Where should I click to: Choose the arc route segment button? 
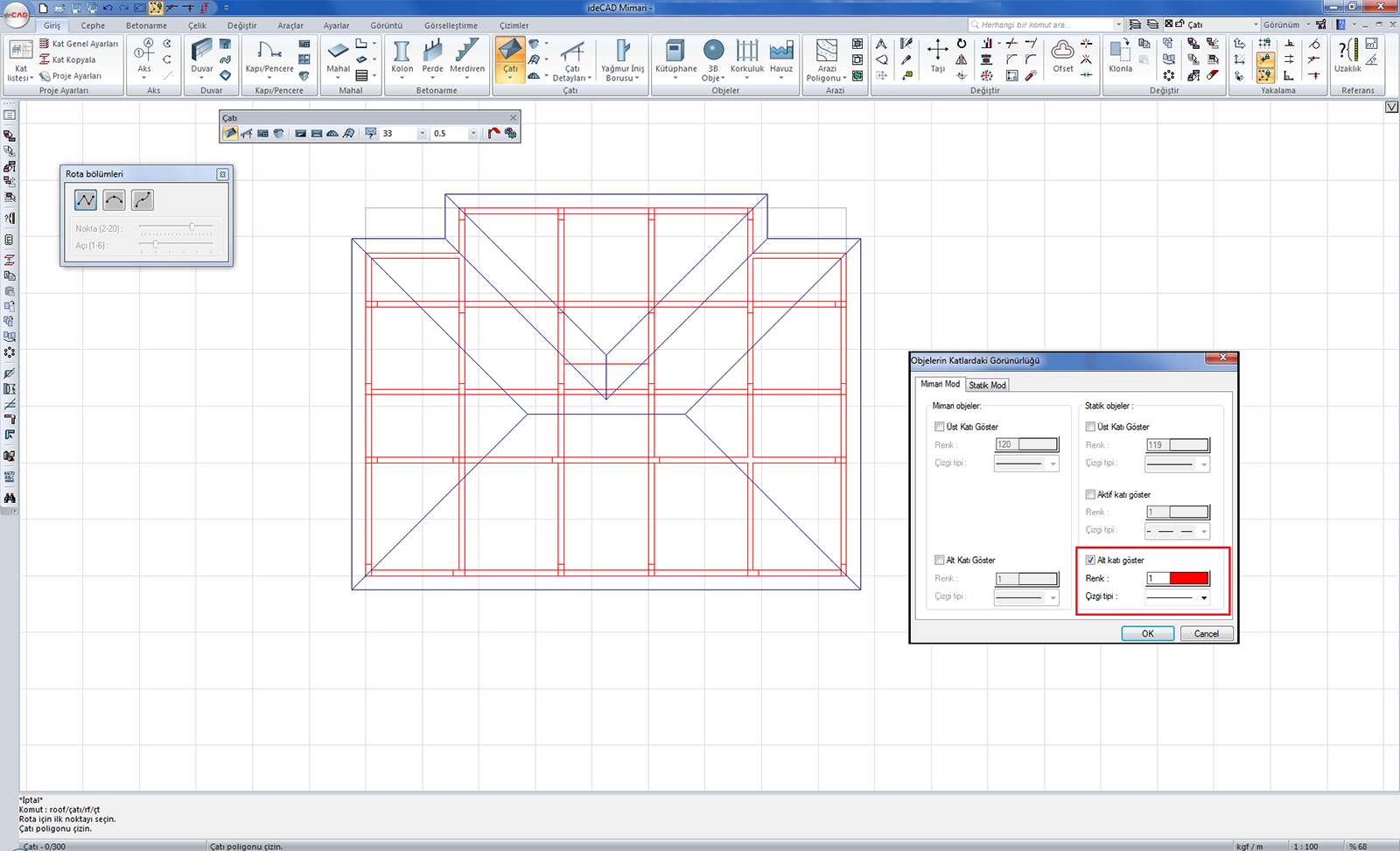tap(114, 200)
